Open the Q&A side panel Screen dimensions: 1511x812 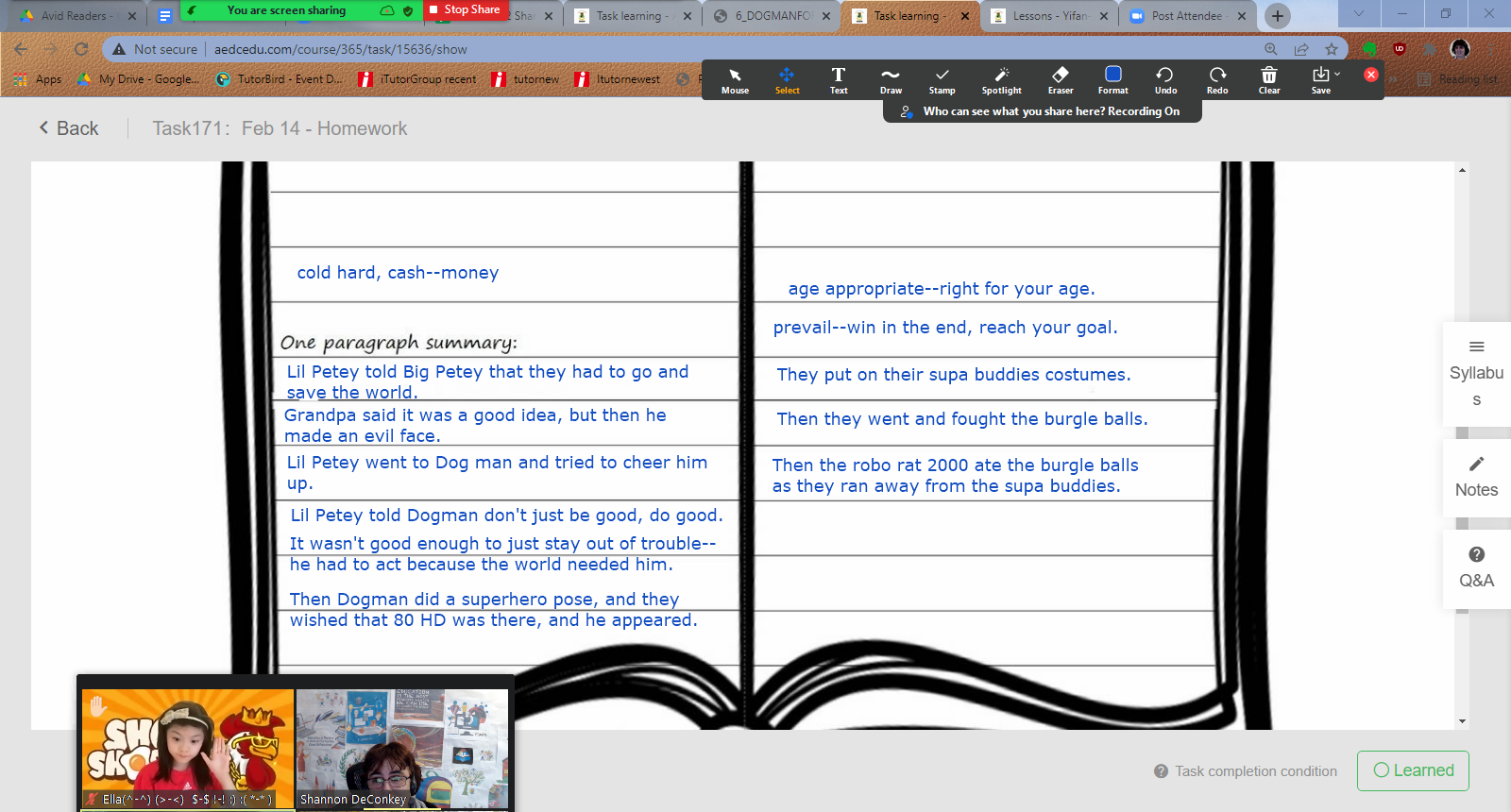click(1476, 568)
